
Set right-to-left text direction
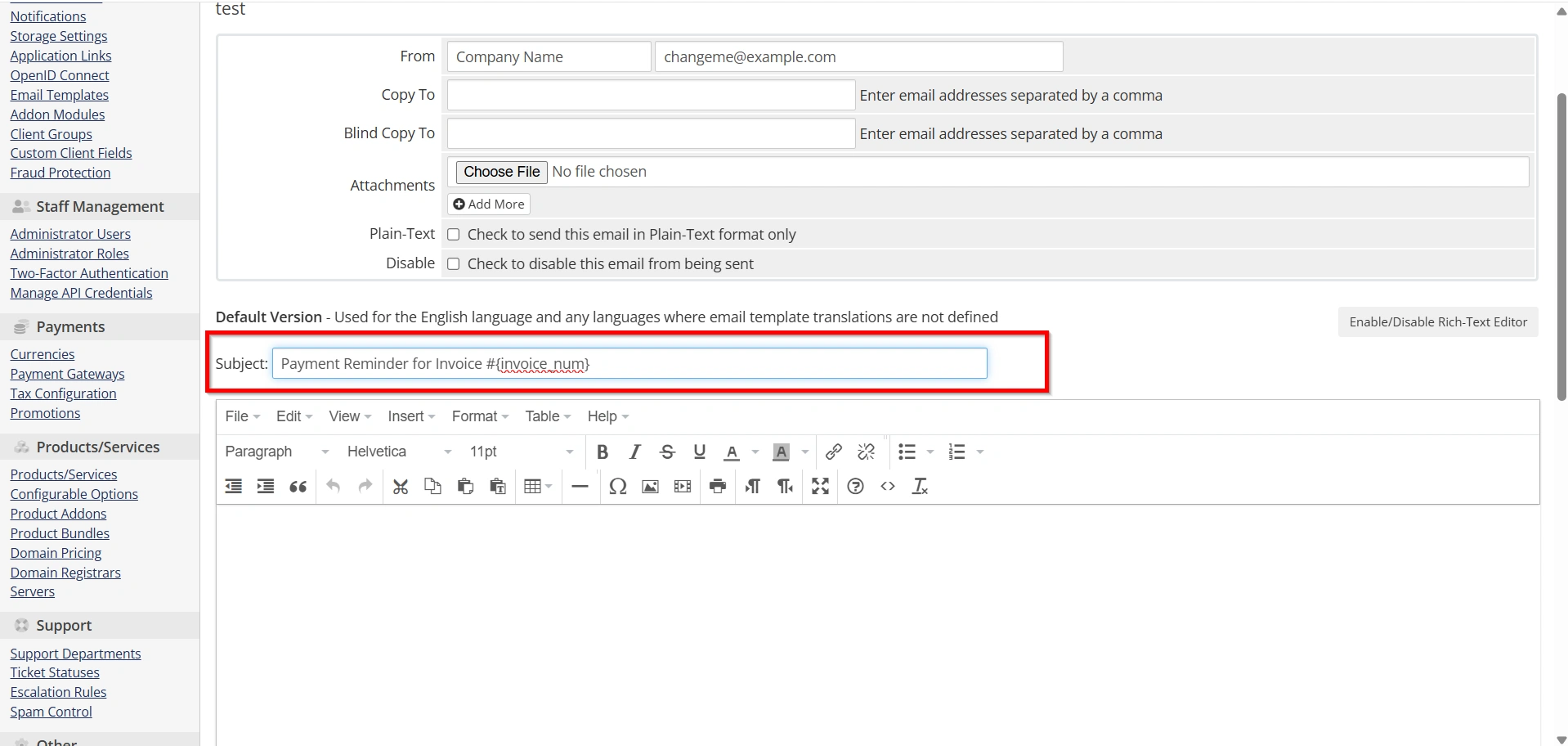point(785,487)
